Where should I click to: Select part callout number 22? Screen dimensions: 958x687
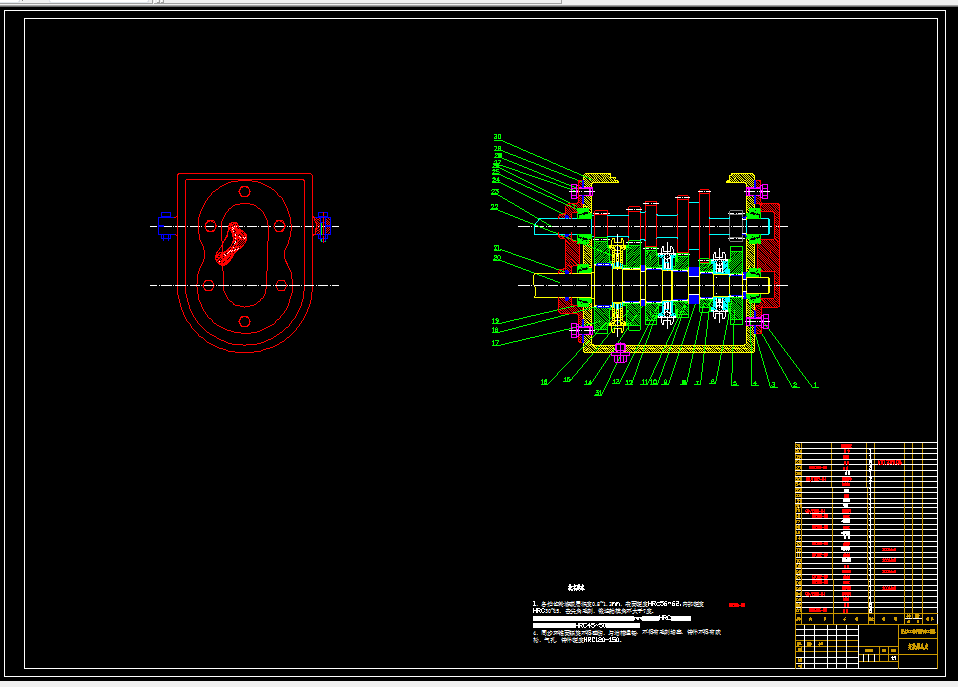click(x=494, y=207)
